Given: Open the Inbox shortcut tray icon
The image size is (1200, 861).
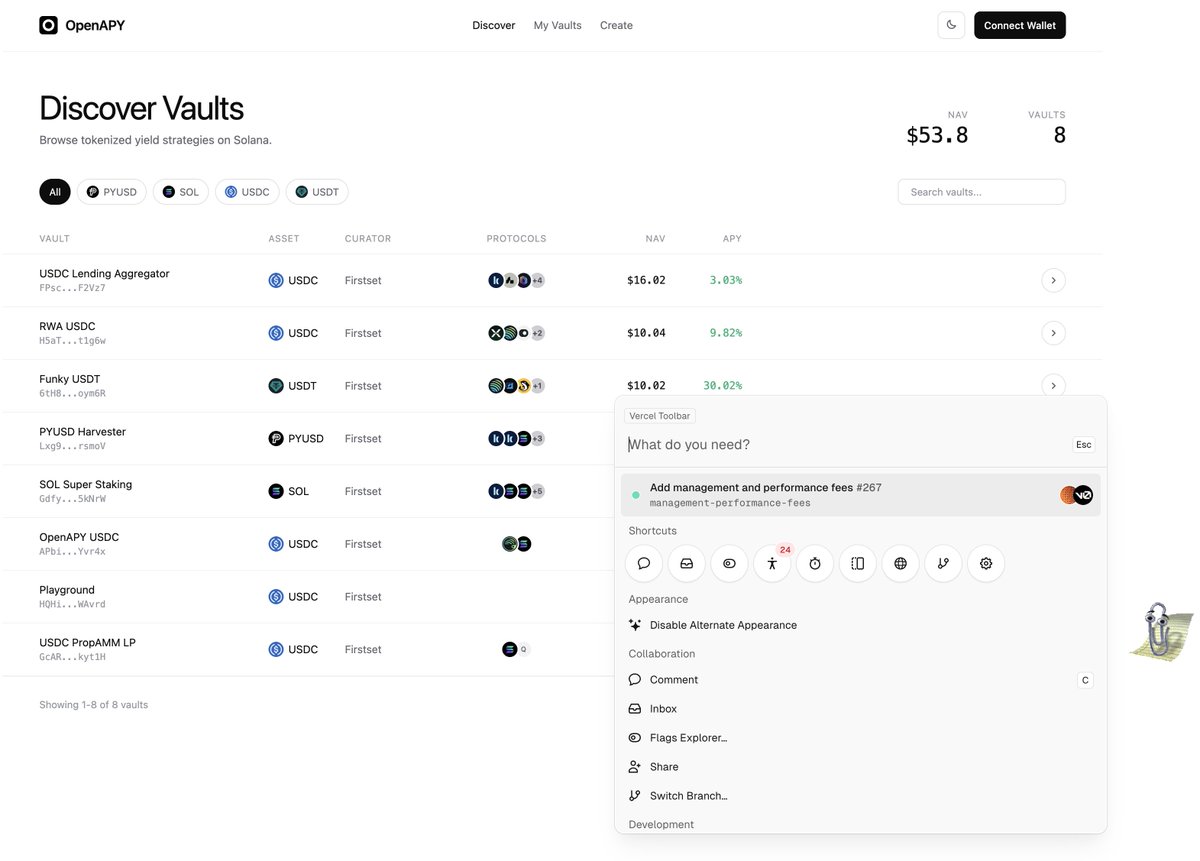Looking at the screenshot, I should pyautogui.click(x=687, y=564).
